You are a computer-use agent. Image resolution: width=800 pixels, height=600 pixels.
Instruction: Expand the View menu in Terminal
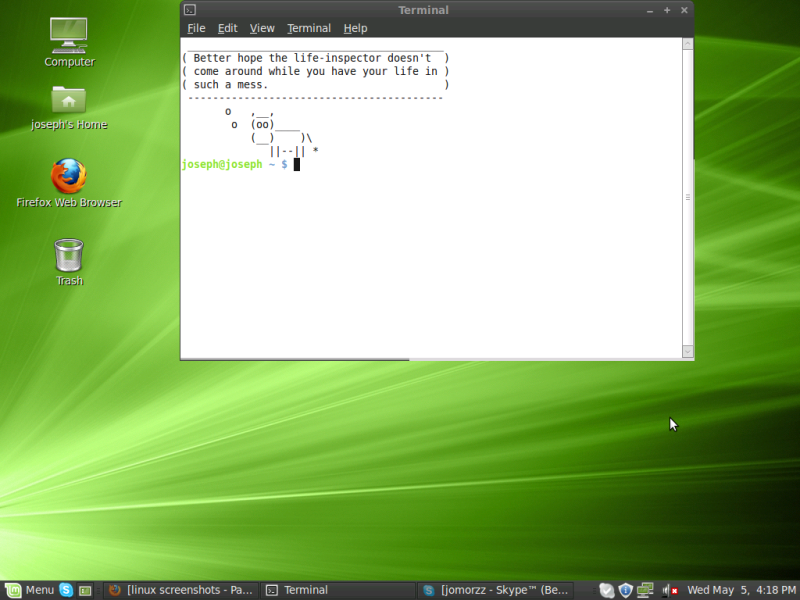pos(262,28)
